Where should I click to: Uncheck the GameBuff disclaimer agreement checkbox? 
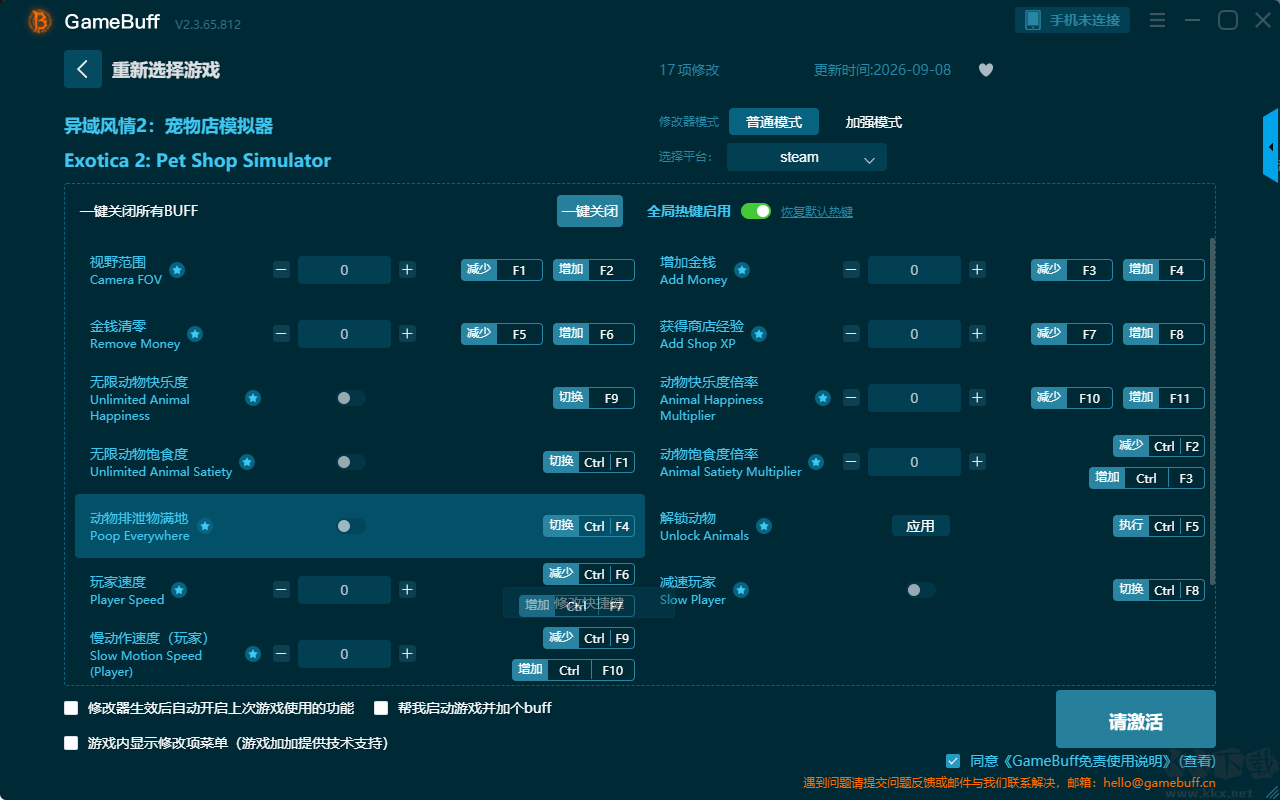pyautogui.click(x=953, y=761)
